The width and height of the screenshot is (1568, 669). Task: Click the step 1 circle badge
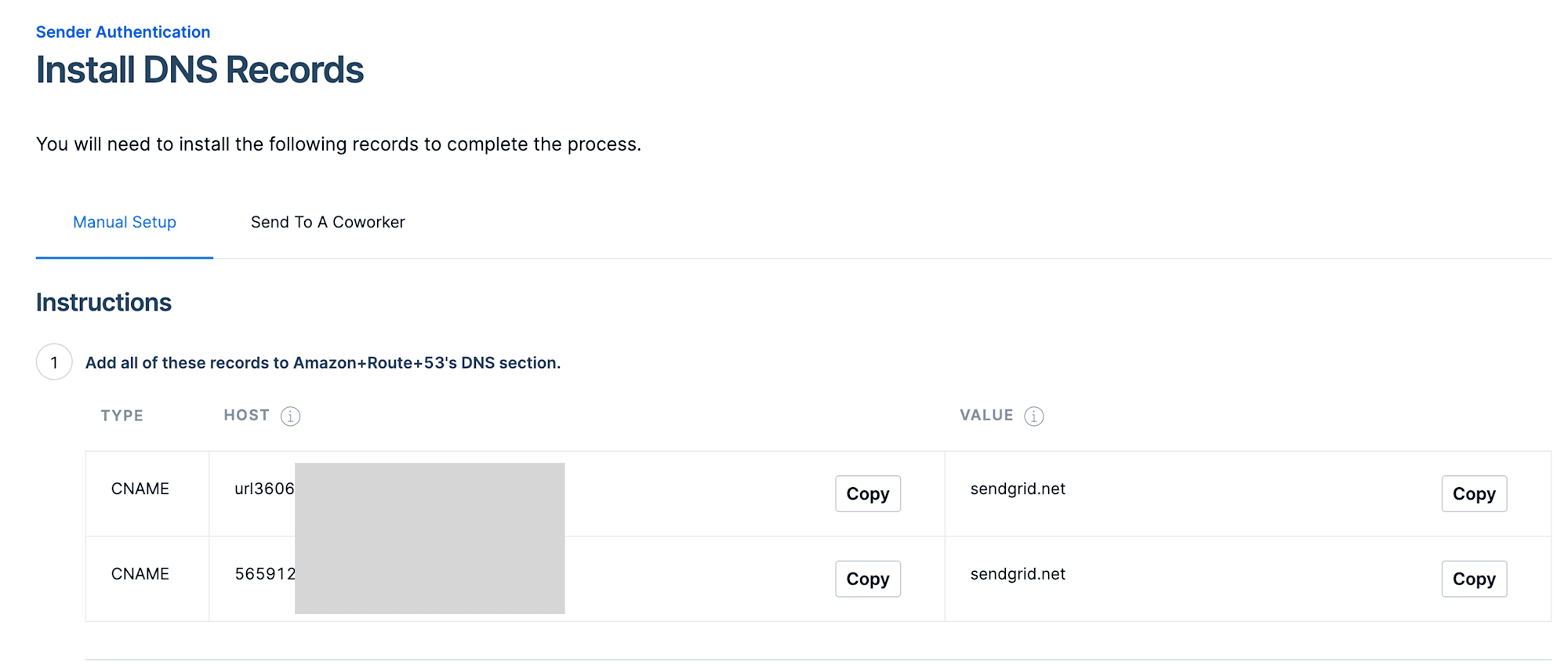[x=54, y=362]
